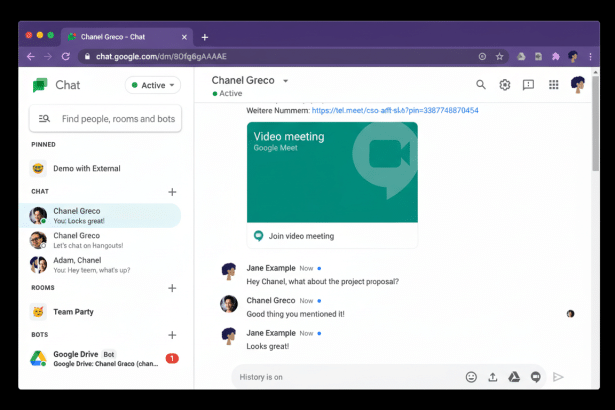
Task: Click the site lock icon in address bar
Action: coord(87,56)
